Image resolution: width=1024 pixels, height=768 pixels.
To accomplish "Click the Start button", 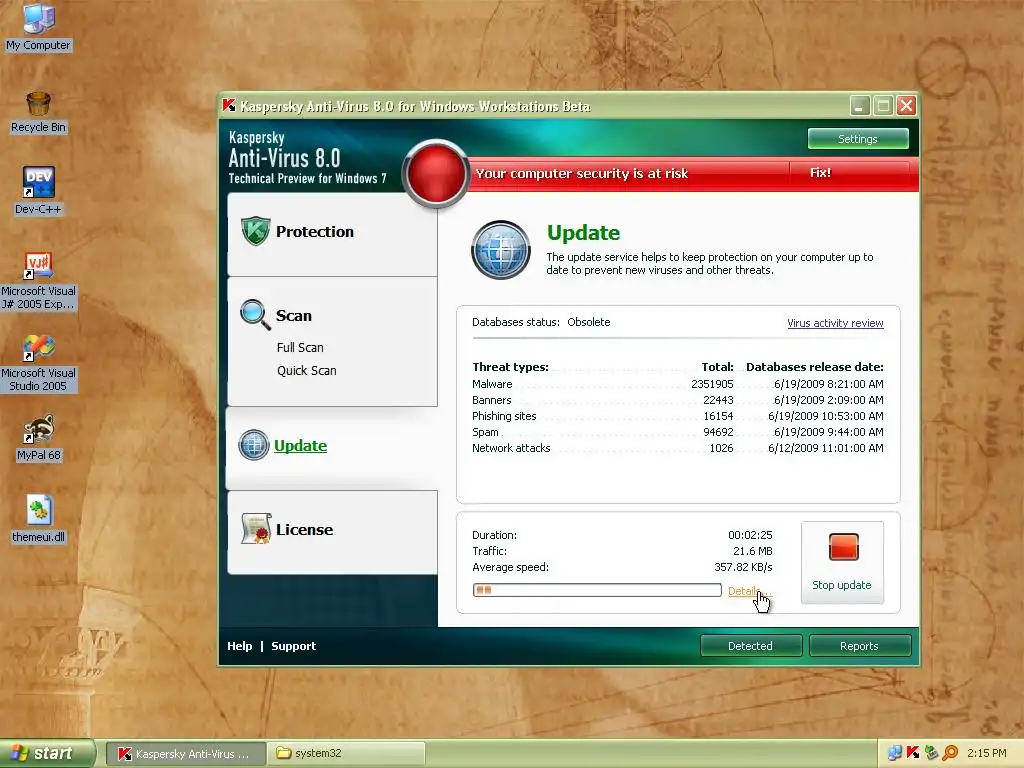I will (47, 753).
